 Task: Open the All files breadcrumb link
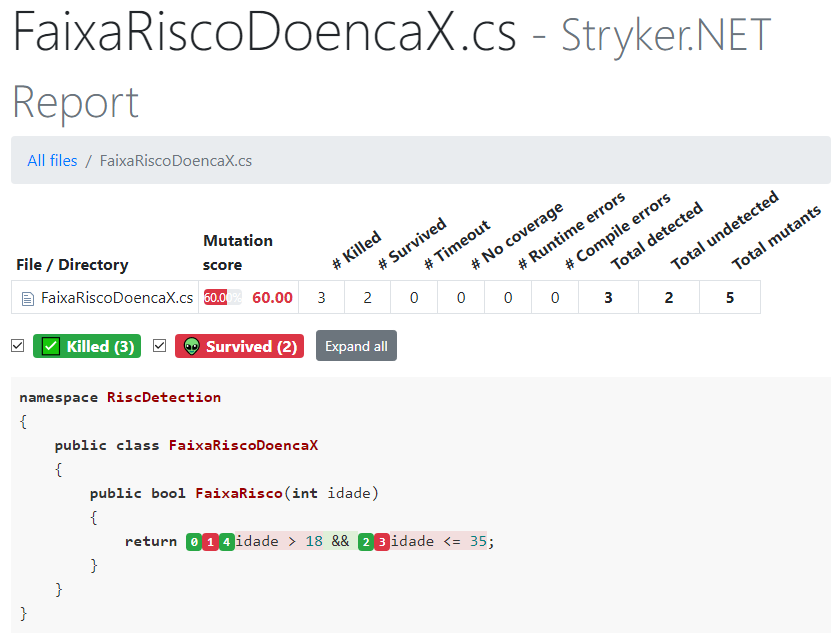pyautogui.click(x=52, y=160)
